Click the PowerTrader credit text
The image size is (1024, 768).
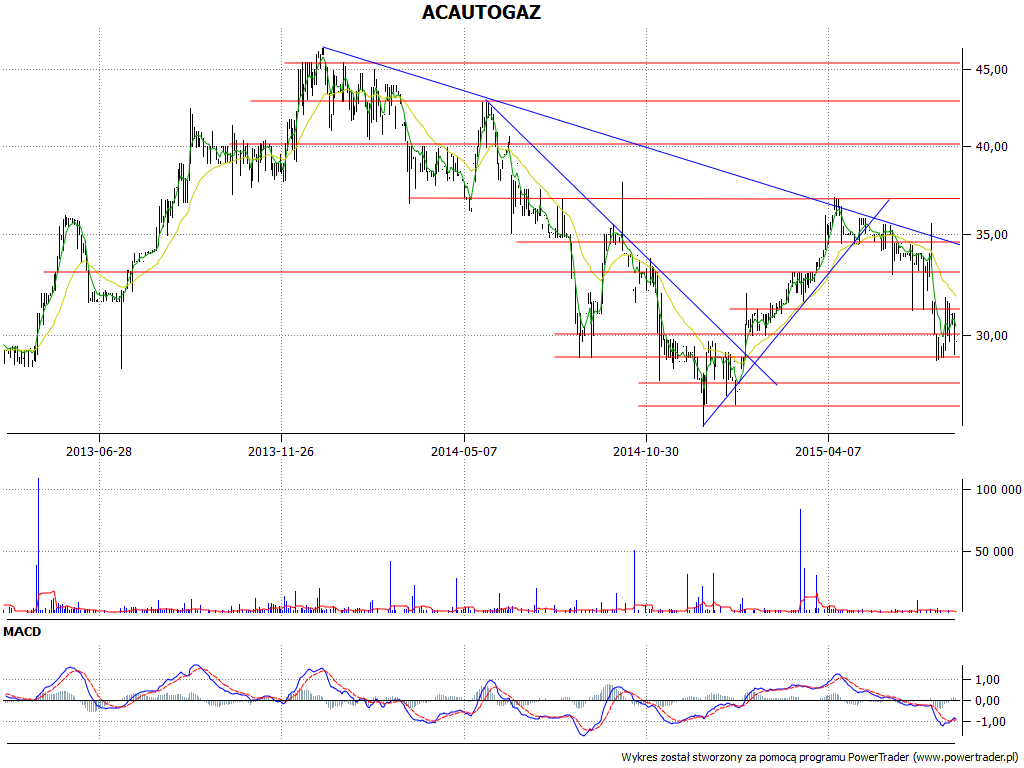tap(821, 758)
